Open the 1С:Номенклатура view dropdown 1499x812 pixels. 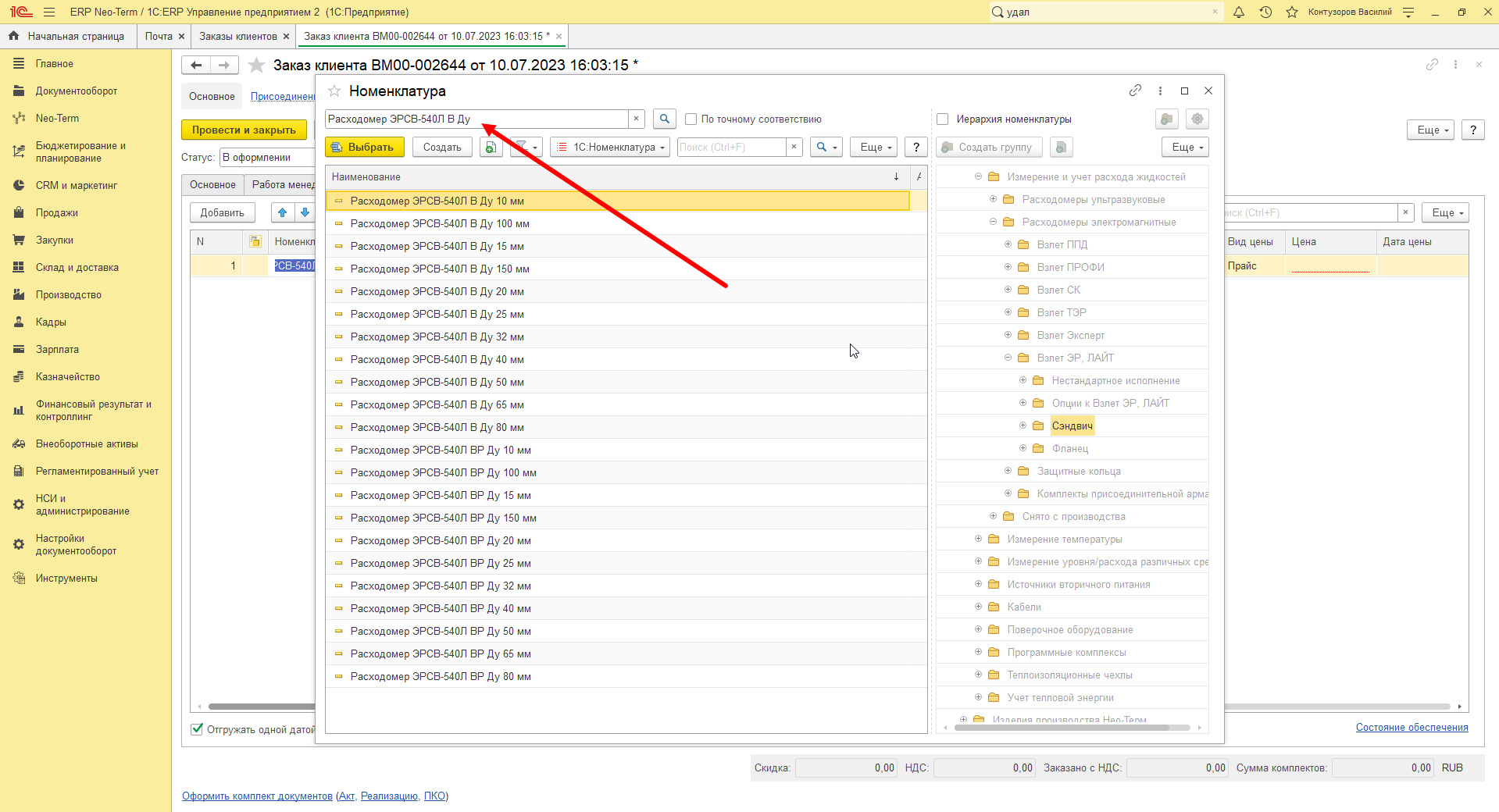click(610, 147)
